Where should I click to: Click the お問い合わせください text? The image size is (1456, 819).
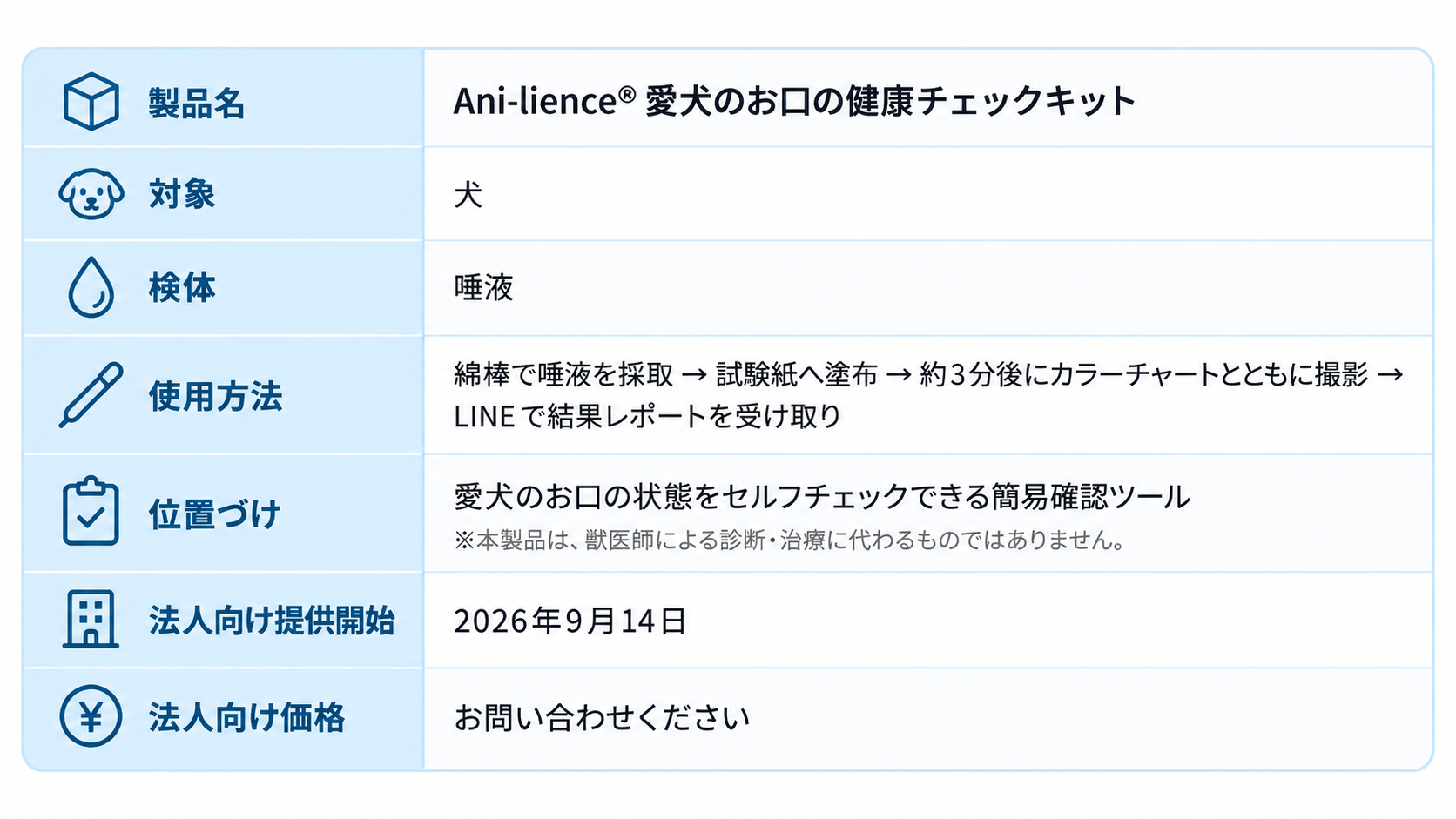(x=601, y=717)
